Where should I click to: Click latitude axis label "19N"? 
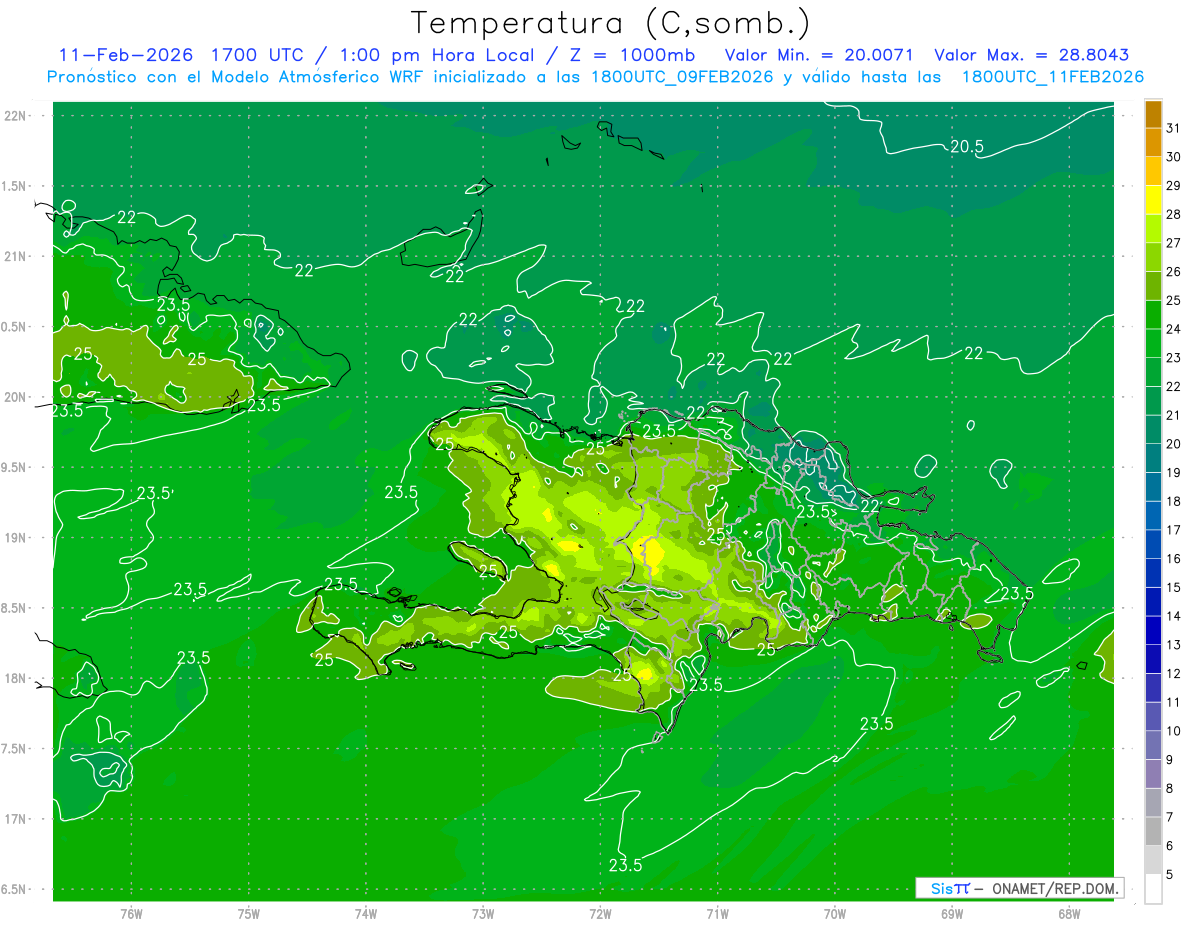(15, 538)
